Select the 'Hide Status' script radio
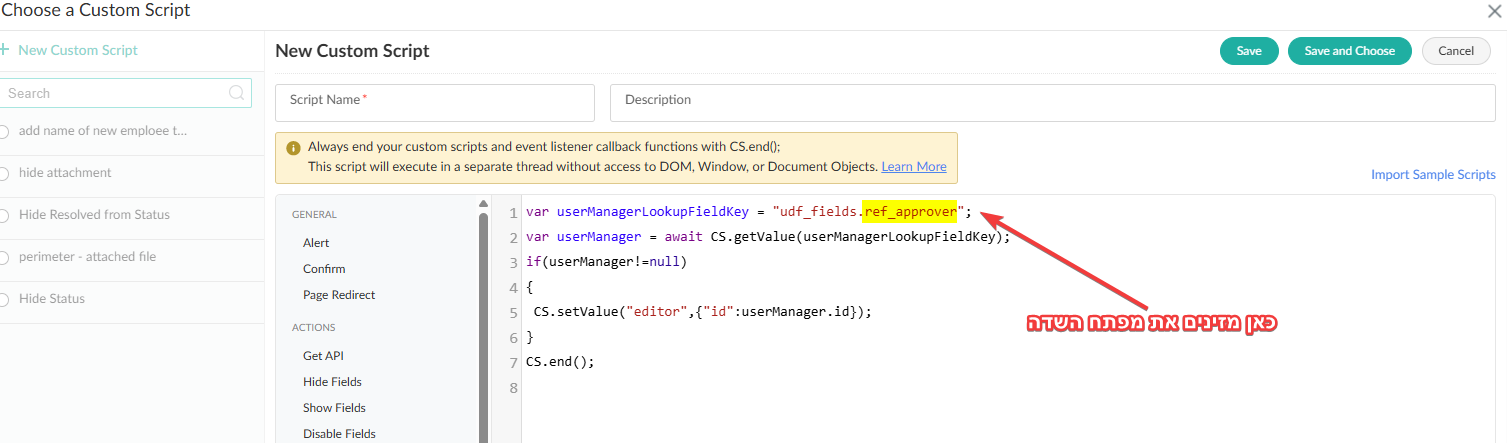Viewport: 1507px width, 443px height. pyautogui.click(x=4, y=299)
